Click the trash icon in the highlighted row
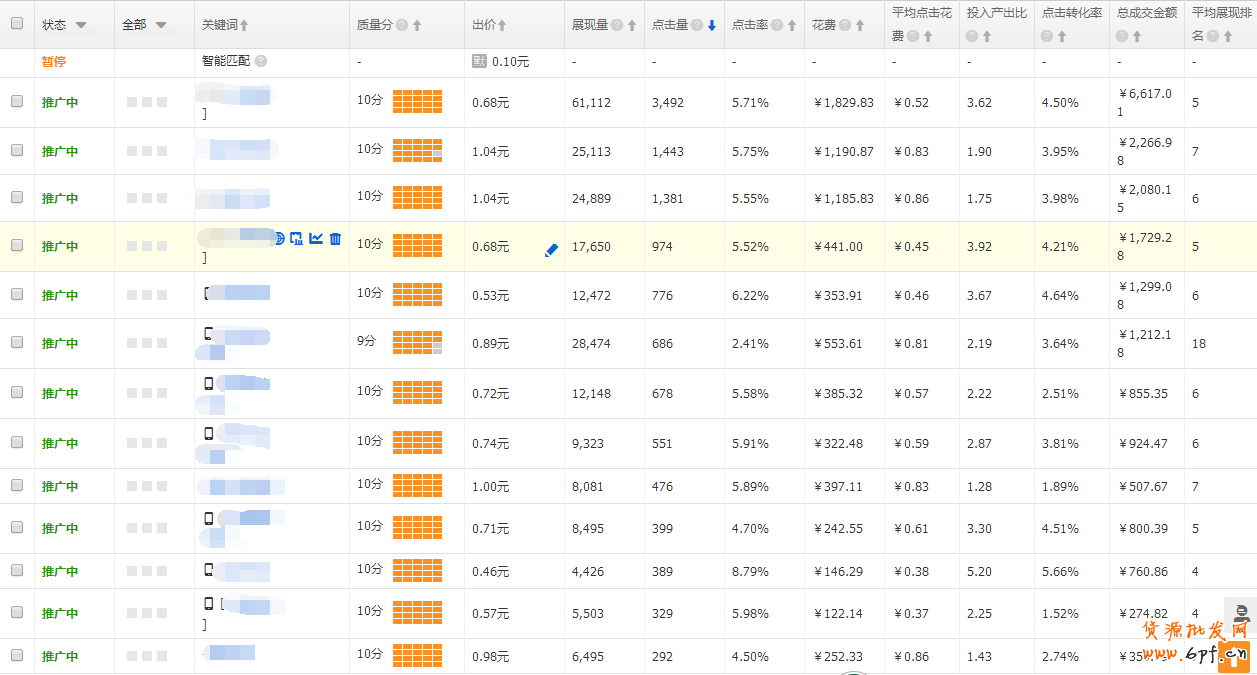The width and height of the screenshot is (1257, 675). [335, 239]
